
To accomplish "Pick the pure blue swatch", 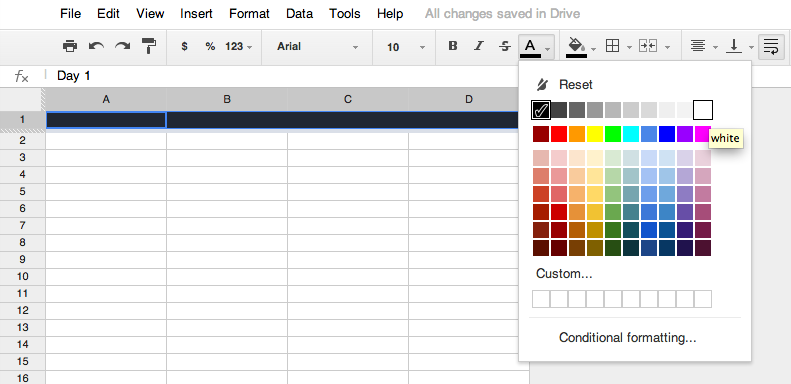I will (667, 134).
